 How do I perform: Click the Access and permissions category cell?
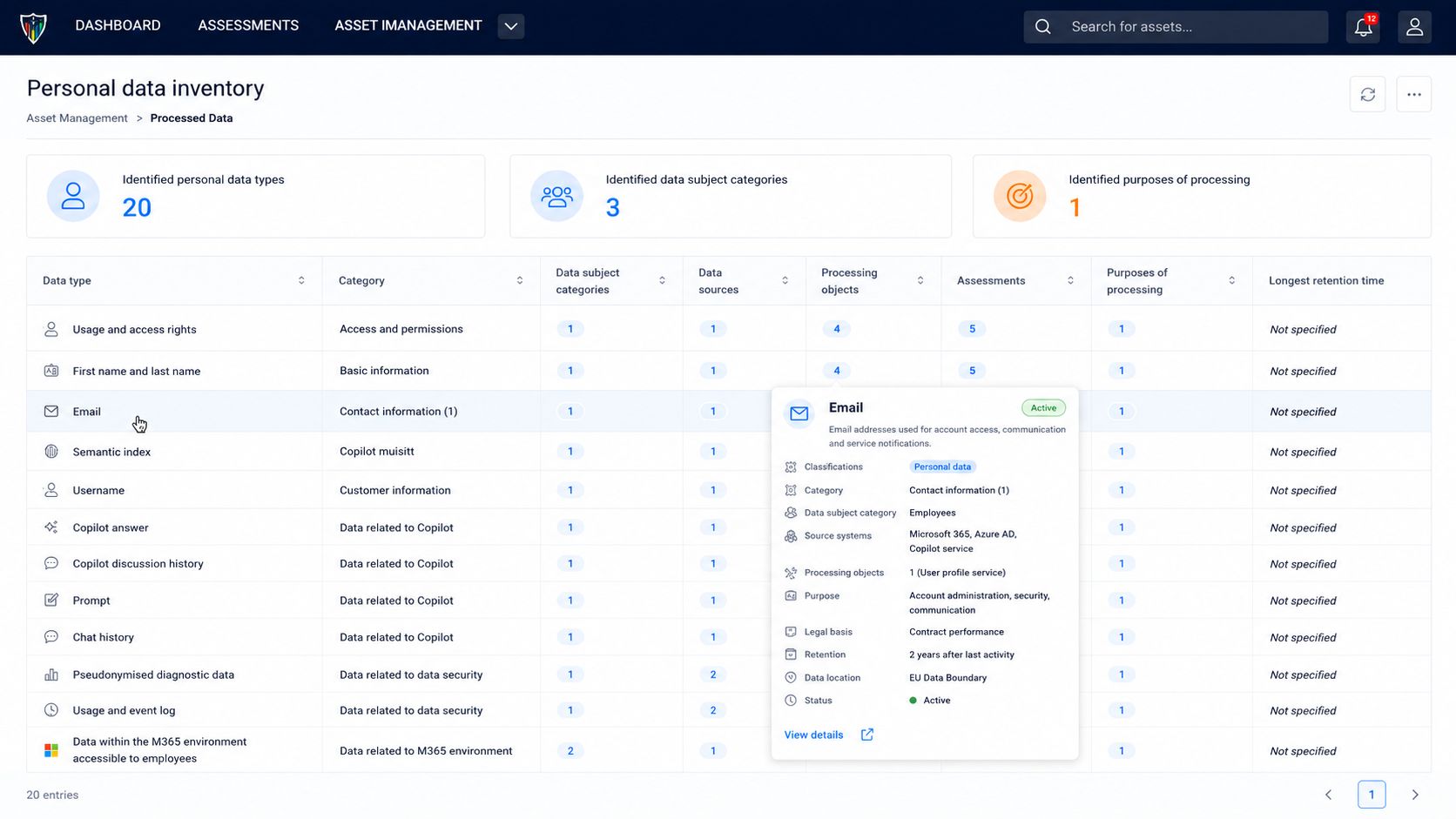click(x=401, y=329)
